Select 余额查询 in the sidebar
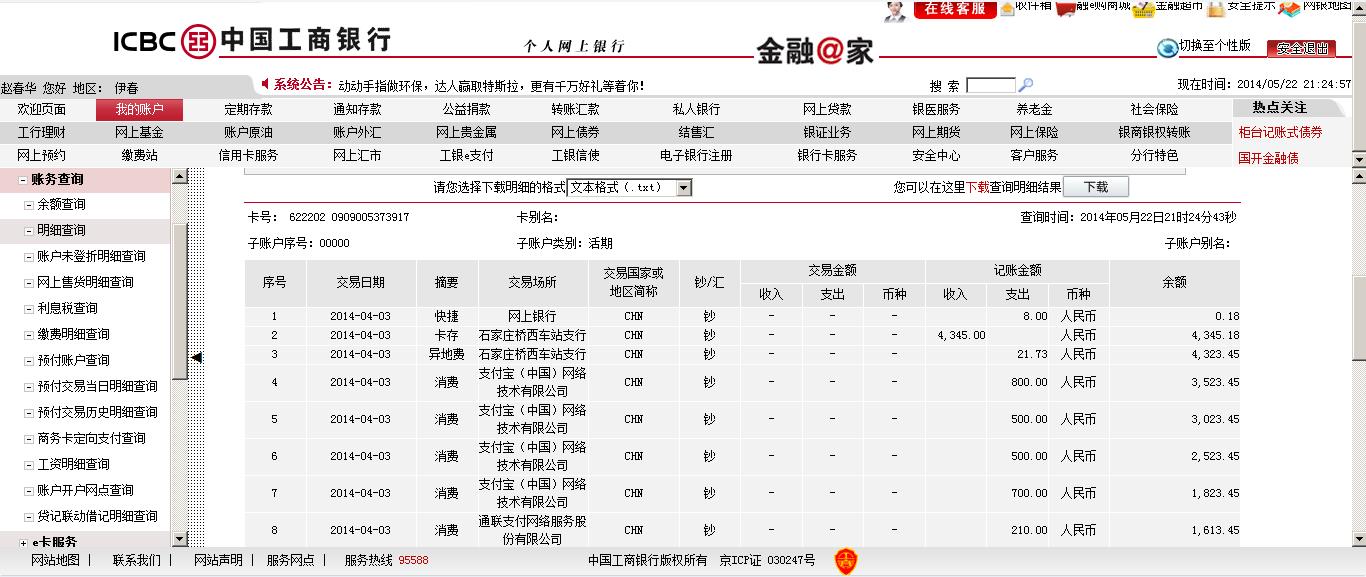Image resolution: width=1366 pixels, height=577 pixels. [61, 205]
